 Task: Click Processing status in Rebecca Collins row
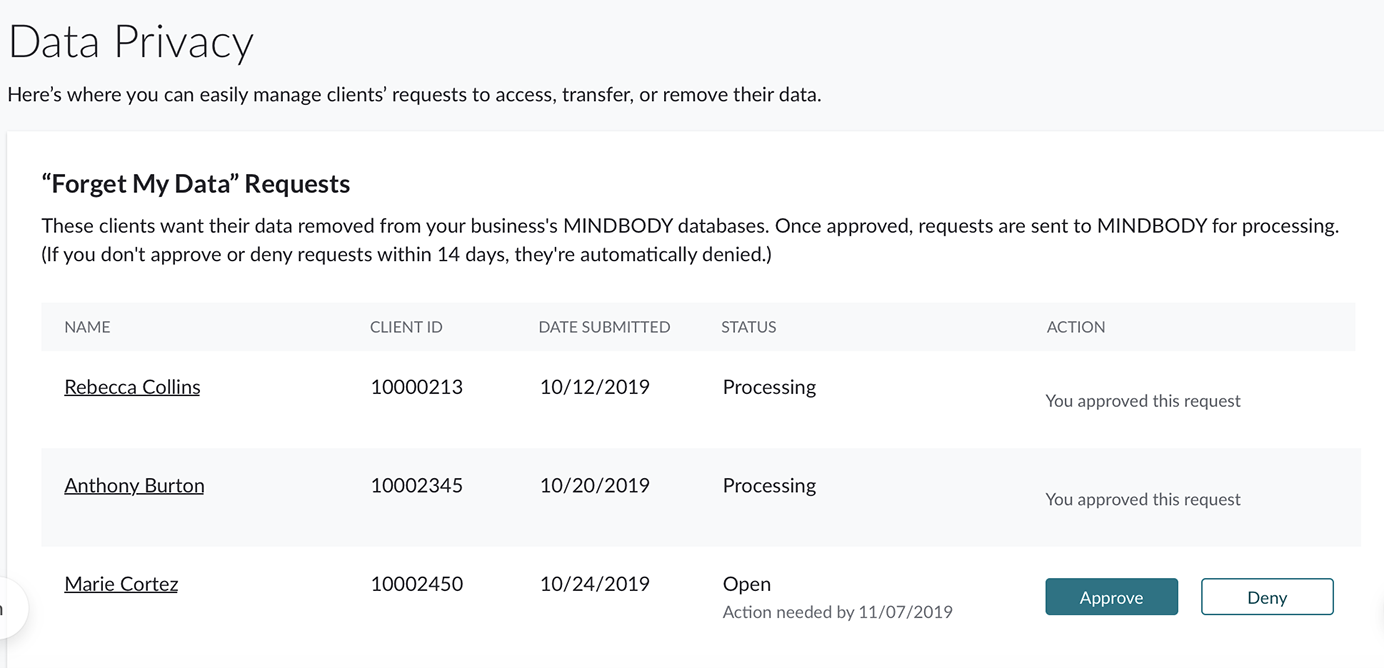click(769, 387)
